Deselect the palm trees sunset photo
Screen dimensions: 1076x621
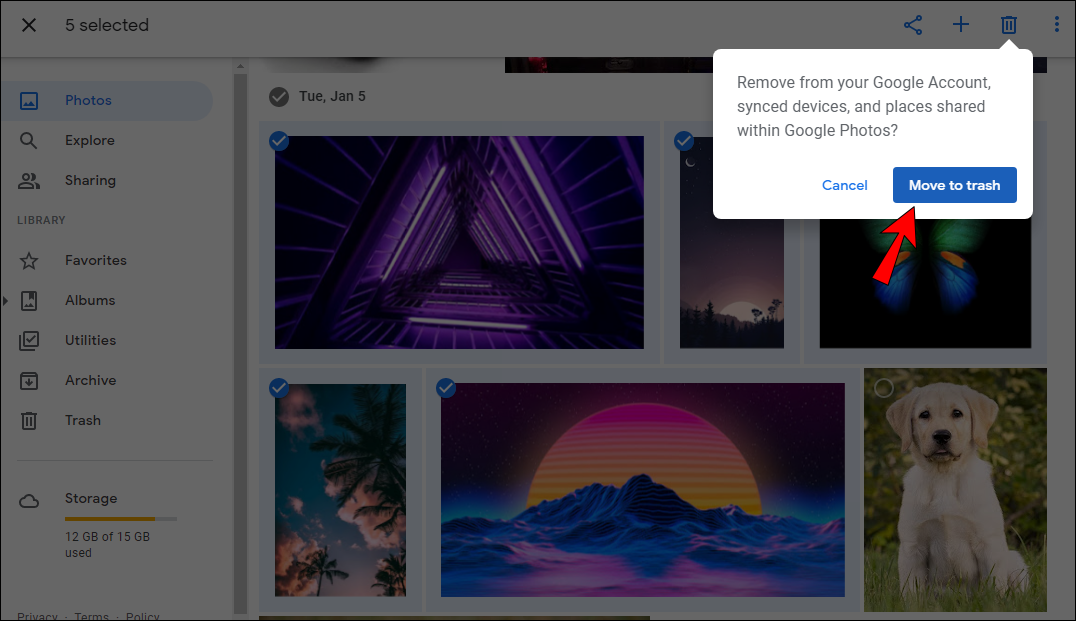pos(279,388)
